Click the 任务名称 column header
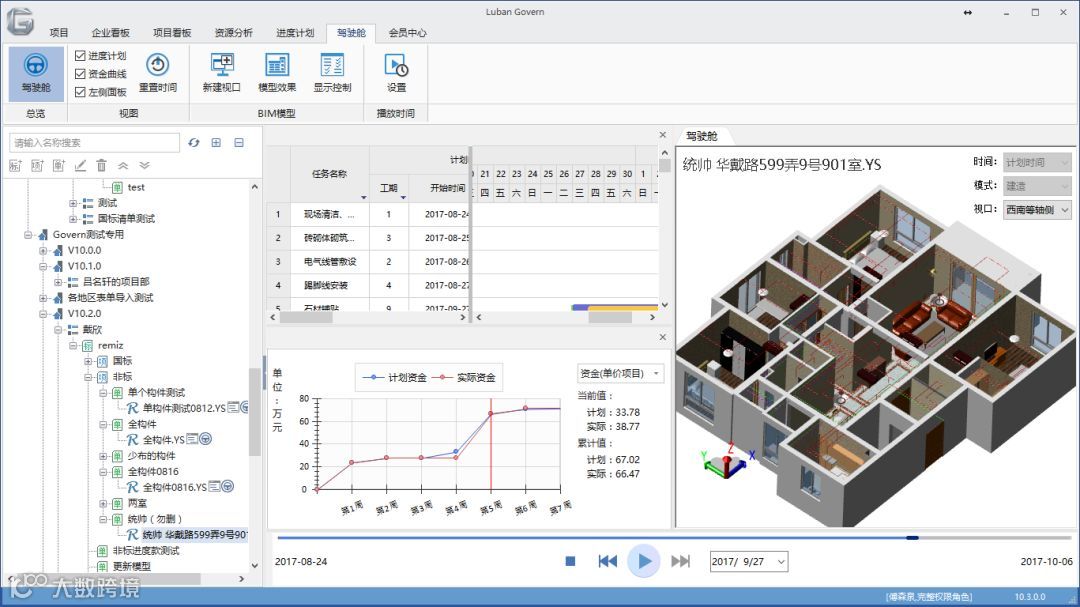Viewport: 1080px width, 607px height. [330, 174]
